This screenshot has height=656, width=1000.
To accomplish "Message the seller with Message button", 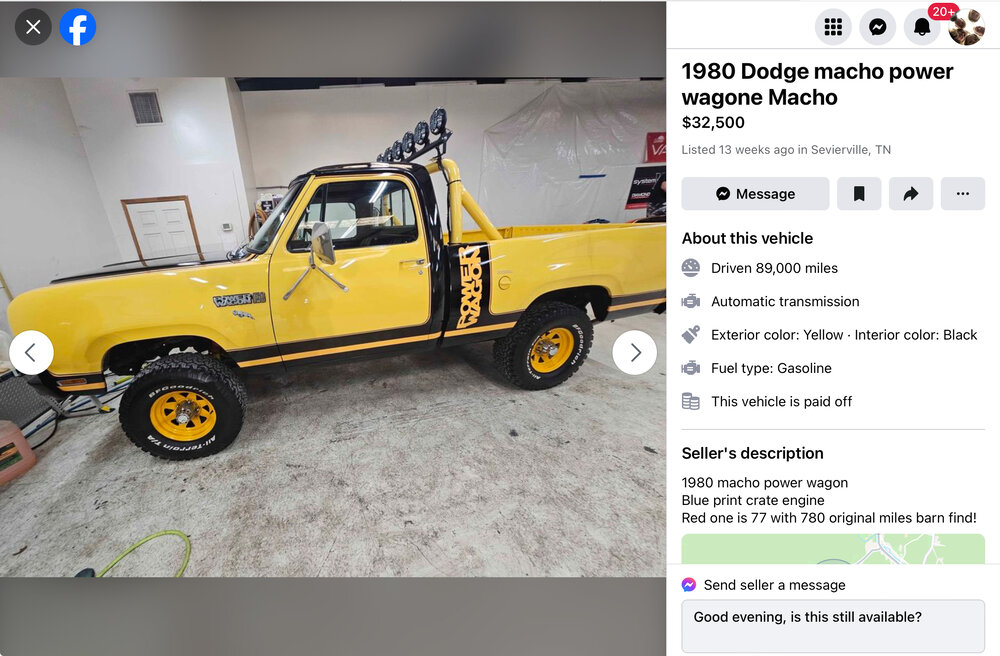I will point(755,194).
